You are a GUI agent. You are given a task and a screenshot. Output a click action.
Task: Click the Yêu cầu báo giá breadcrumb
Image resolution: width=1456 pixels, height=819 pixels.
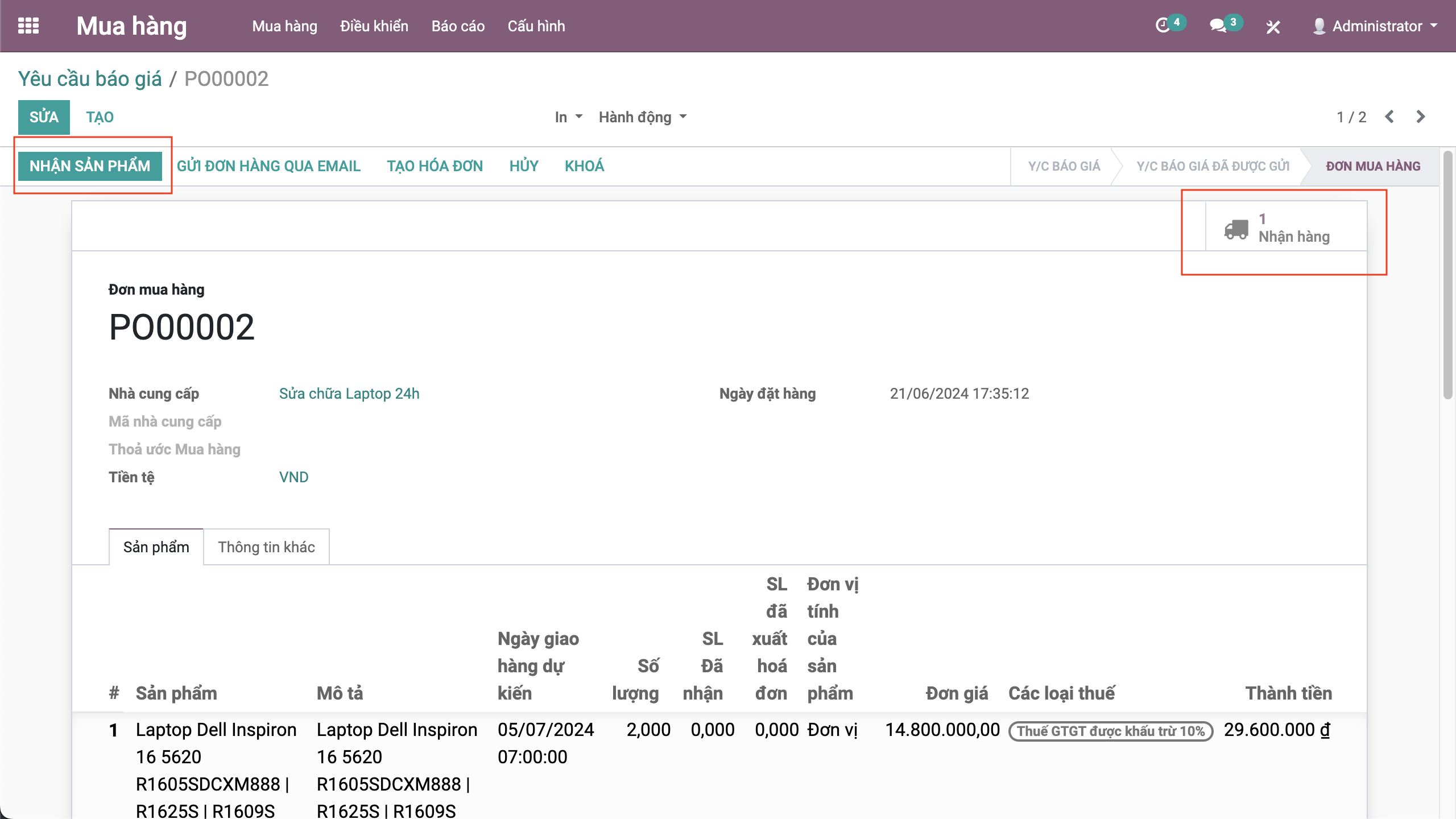(x=90, y=78)
